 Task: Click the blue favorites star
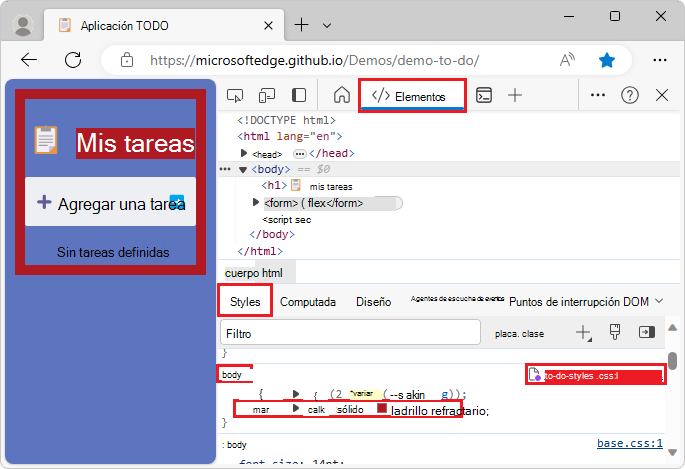(x=607, y=60)
